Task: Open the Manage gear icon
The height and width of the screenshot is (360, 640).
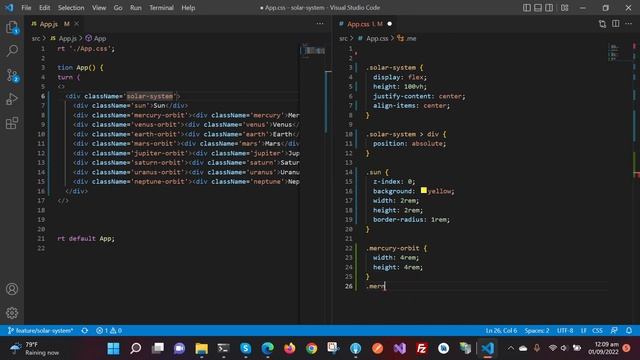Action: click(x=12, y=313)
